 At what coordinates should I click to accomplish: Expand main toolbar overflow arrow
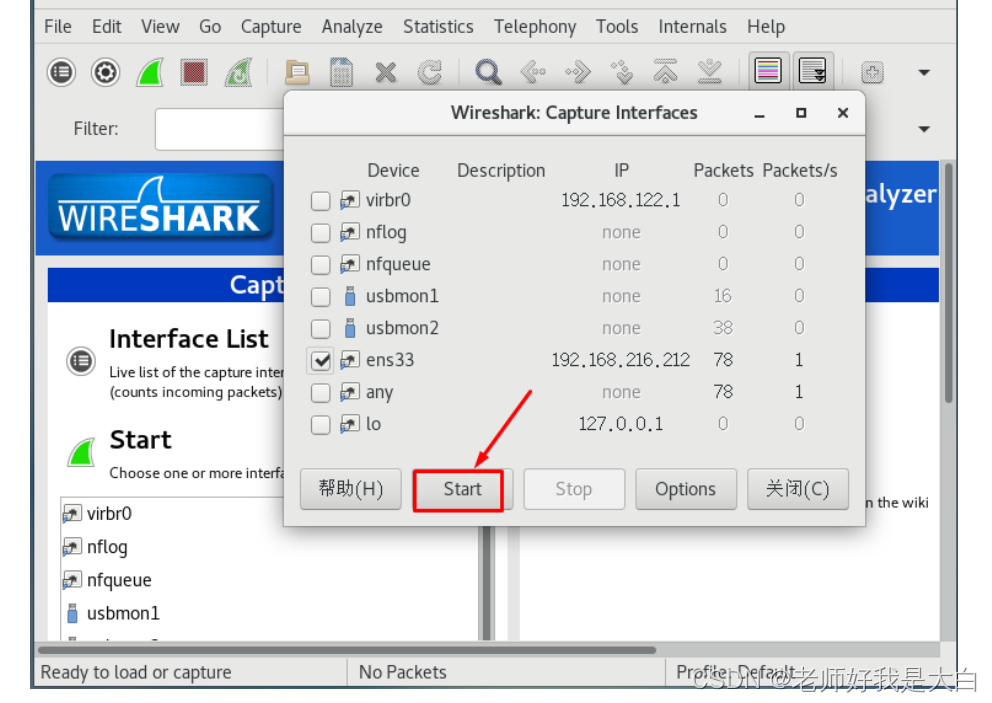pos(924,72)
